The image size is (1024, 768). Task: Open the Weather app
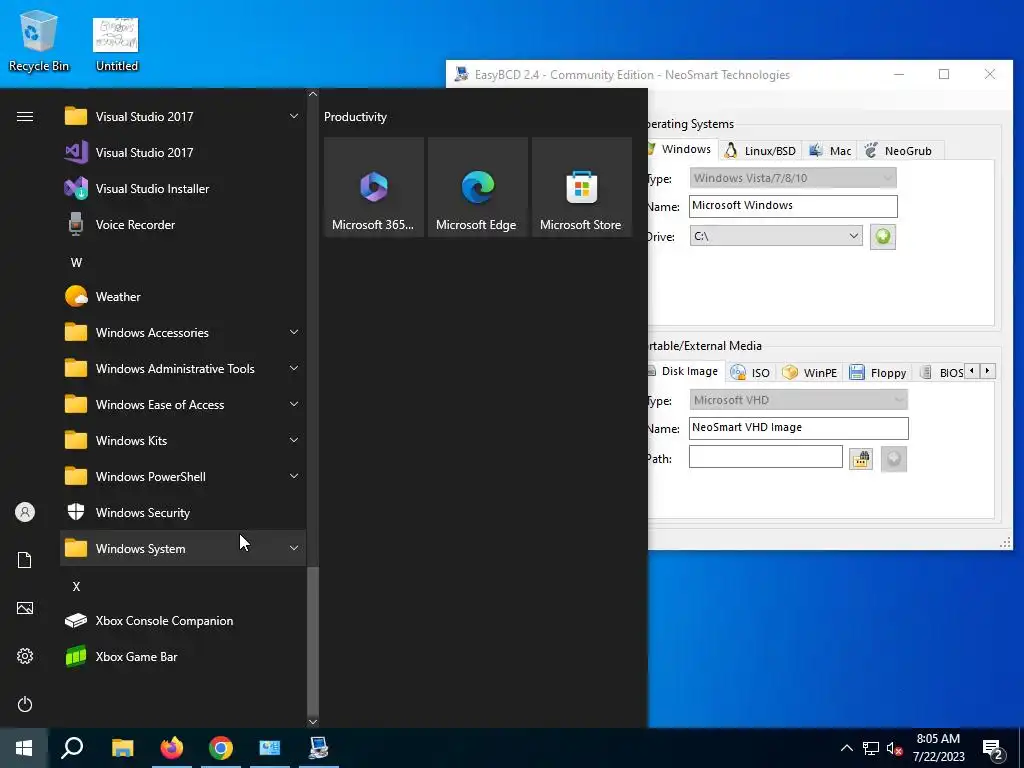(x=183, y=296)
